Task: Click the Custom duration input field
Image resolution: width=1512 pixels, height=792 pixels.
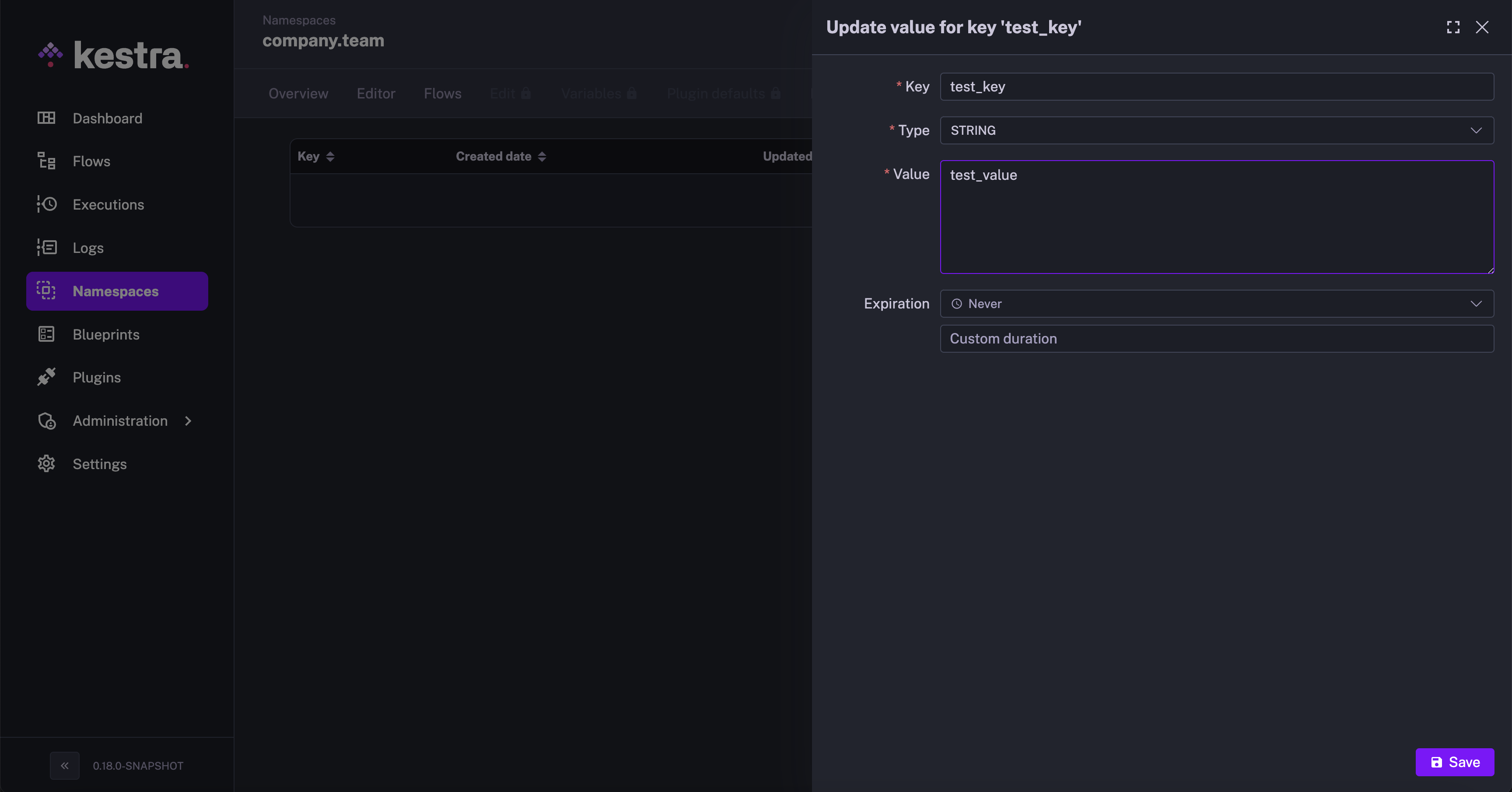Action: [x=1216, y=339]
